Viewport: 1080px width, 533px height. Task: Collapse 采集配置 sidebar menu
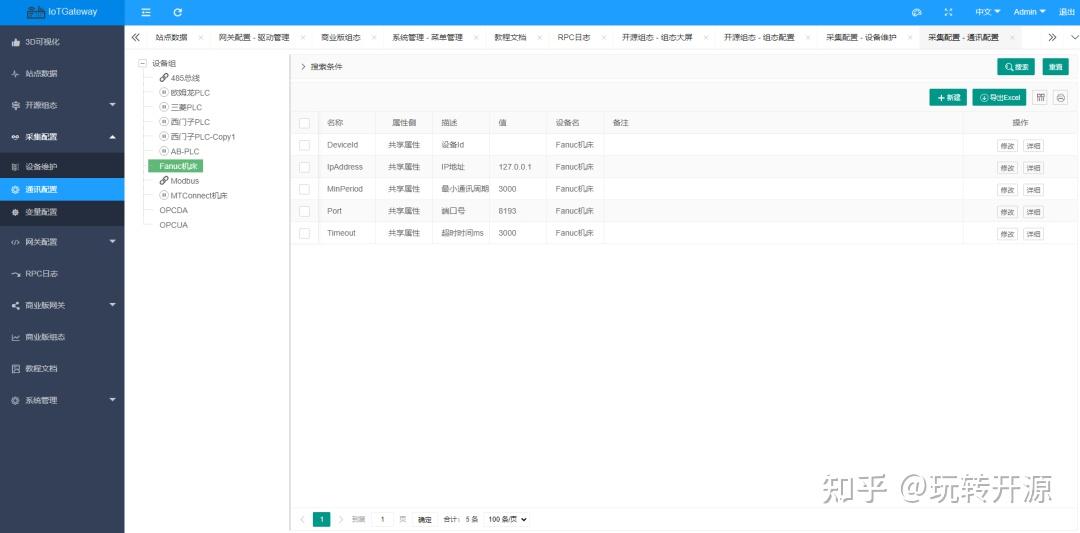tap(62, 137)
